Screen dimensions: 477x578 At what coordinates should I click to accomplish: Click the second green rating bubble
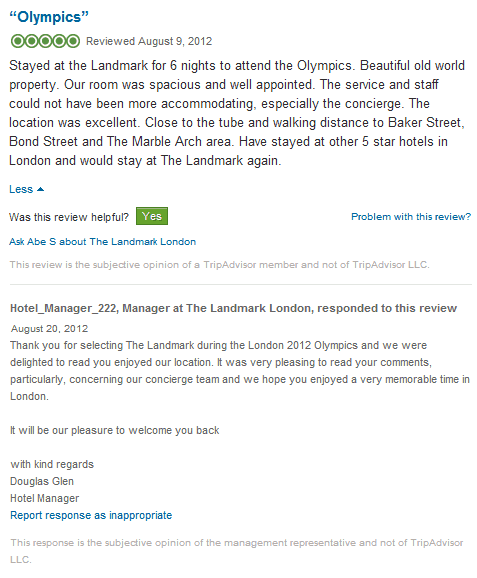tap(31, 41)
